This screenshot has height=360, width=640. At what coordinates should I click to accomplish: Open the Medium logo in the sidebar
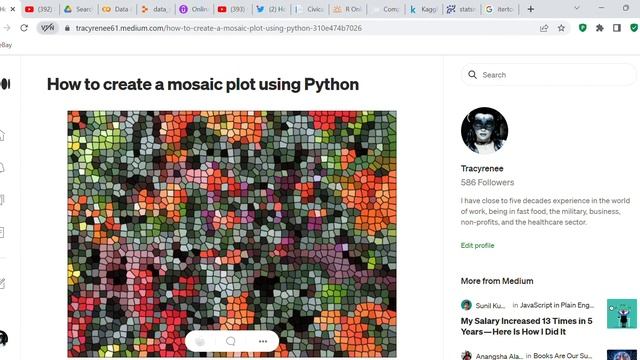(x=5, y=84)
